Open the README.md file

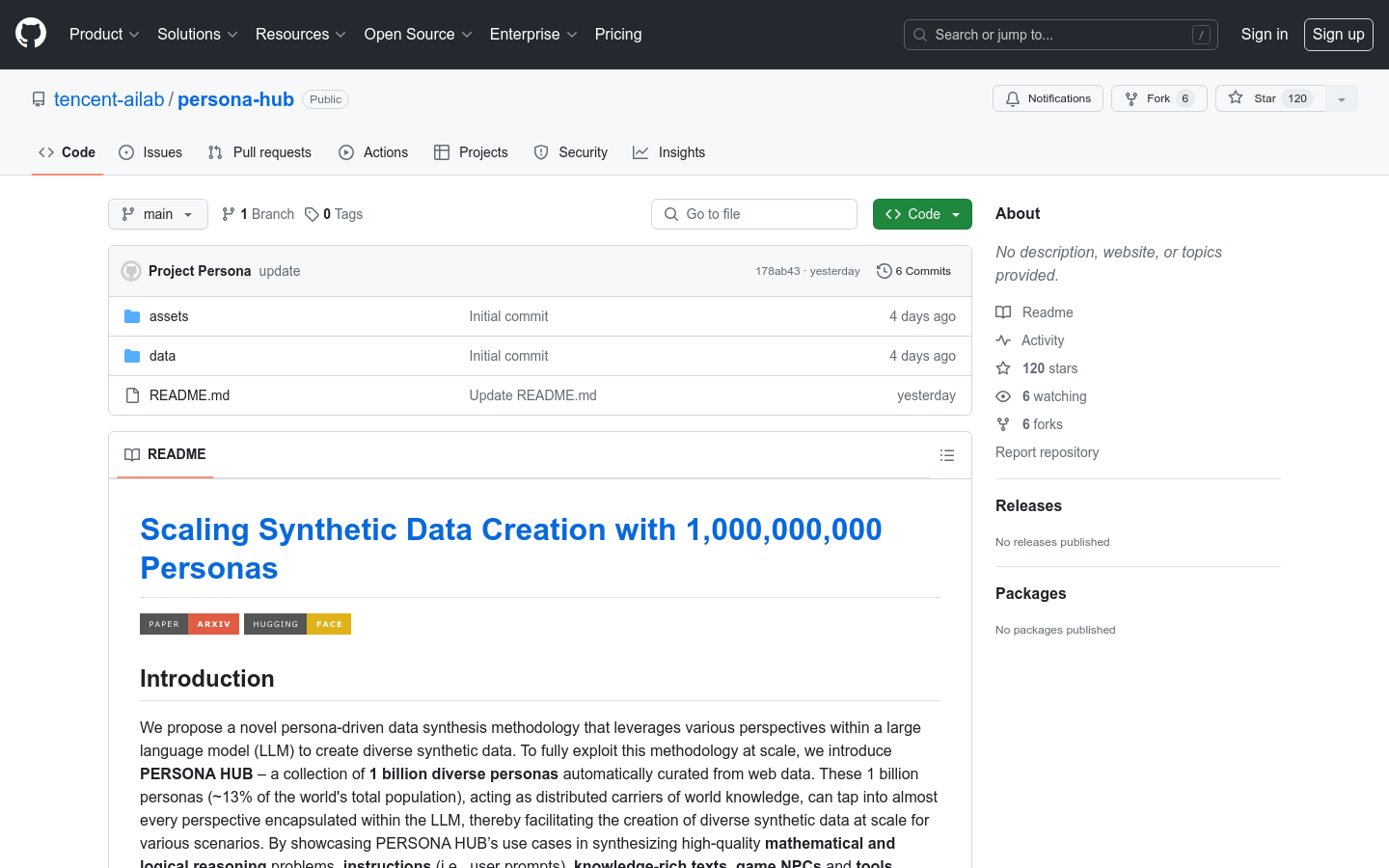(x=189, y=395)
